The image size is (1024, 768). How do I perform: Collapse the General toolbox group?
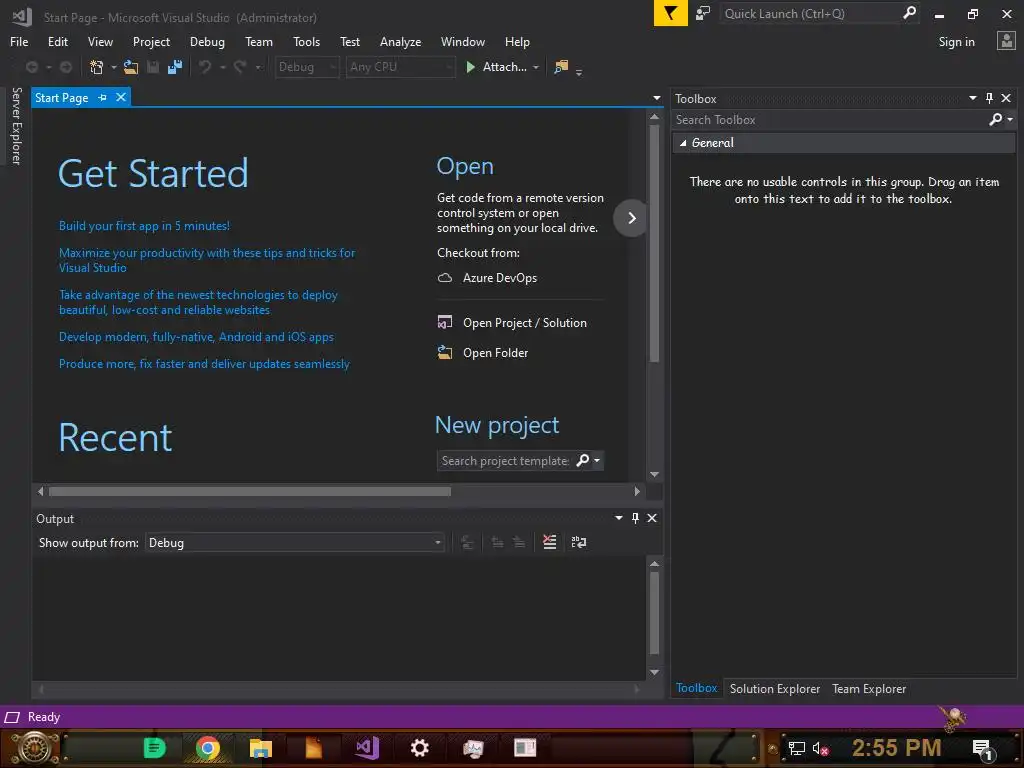coord(682,143)
